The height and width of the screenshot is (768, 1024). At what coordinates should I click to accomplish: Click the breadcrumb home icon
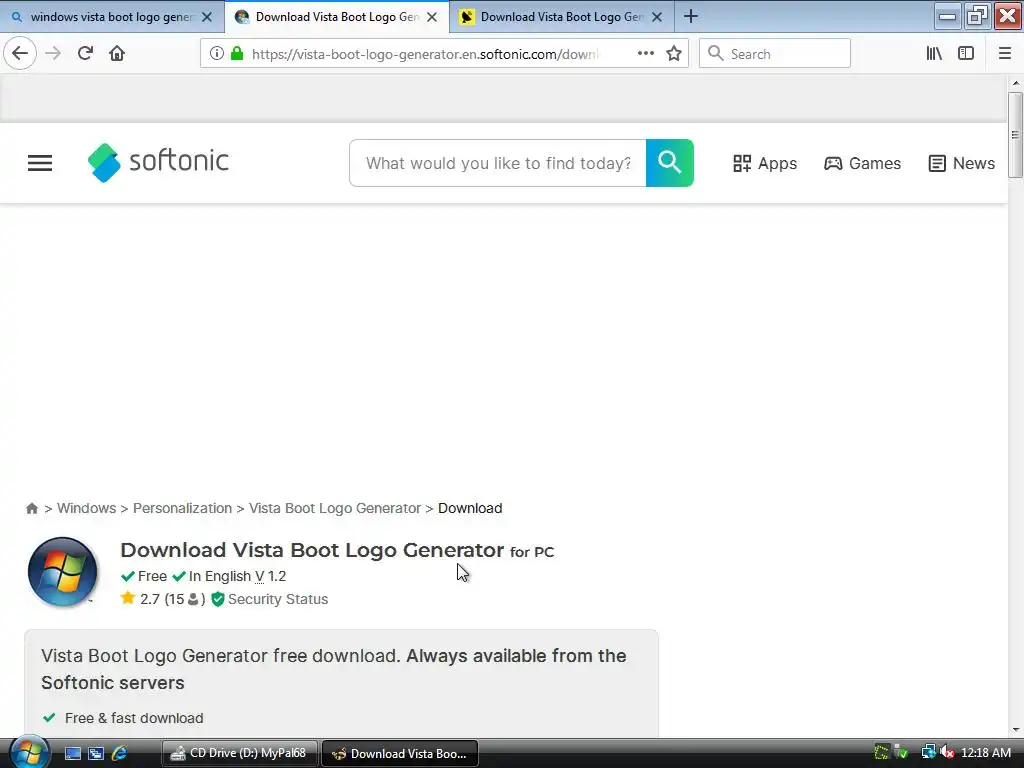(x=31, y=508)
